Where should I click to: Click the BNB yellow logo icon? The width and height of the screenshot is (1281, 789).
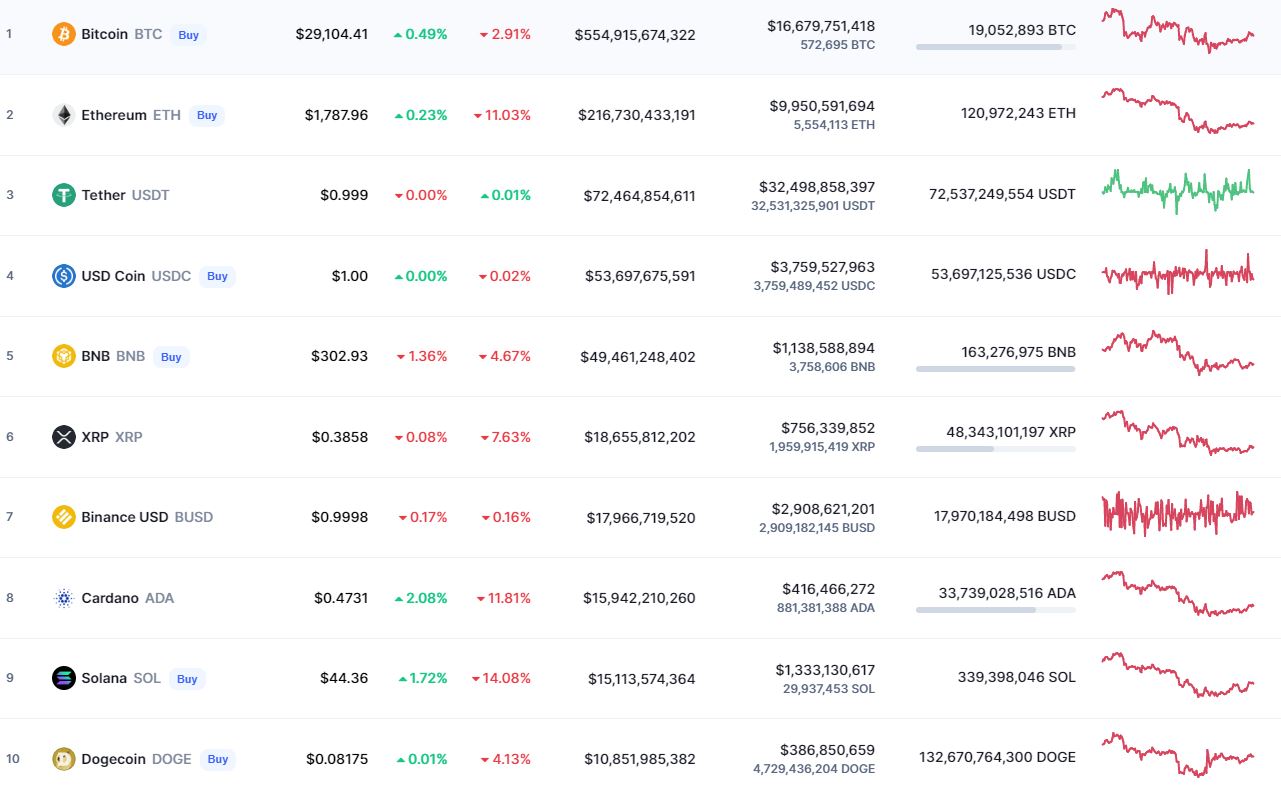[x=64, y=356]
